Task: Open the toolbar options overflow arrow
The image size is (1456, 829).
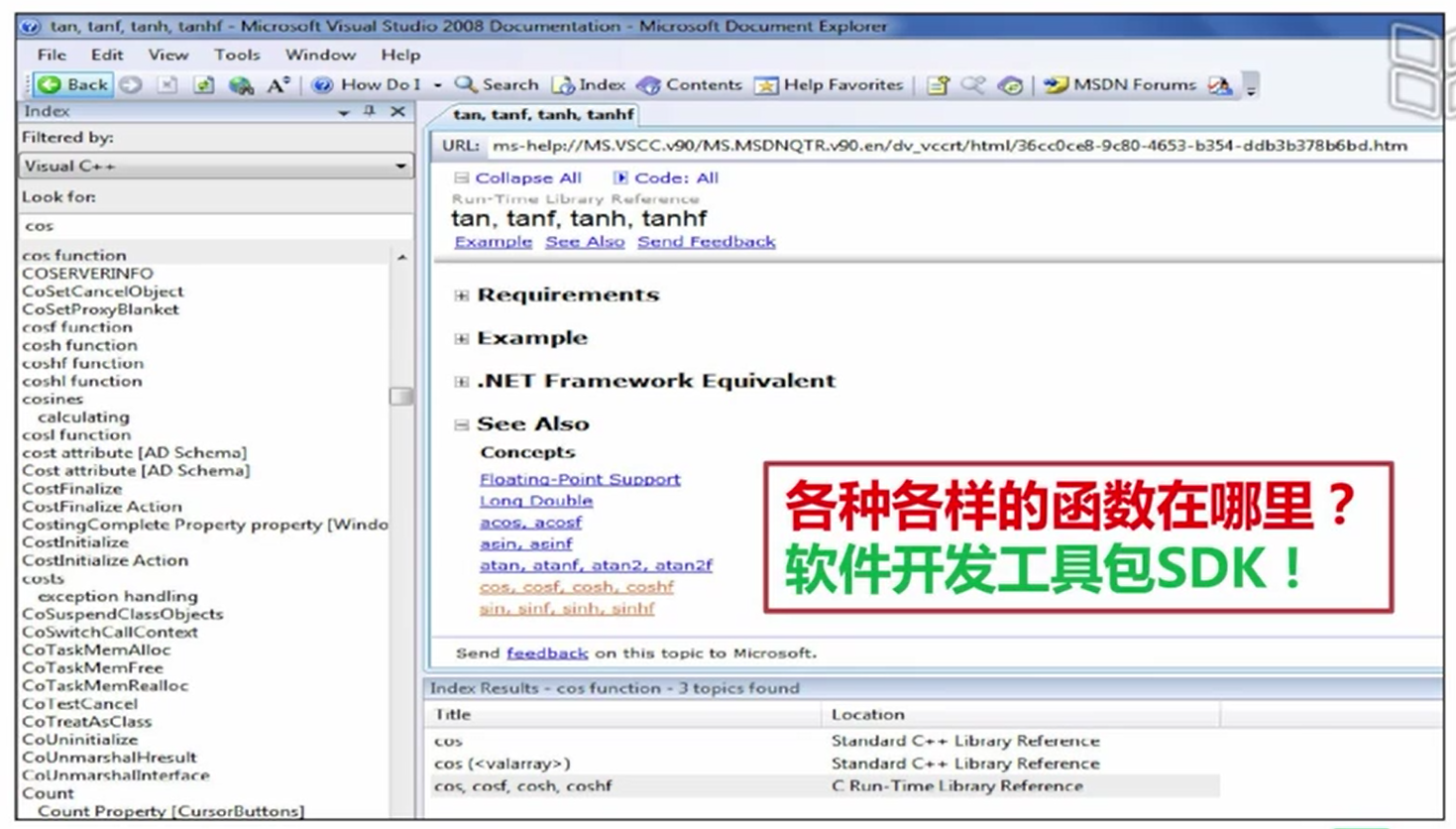Action: 1251,87
